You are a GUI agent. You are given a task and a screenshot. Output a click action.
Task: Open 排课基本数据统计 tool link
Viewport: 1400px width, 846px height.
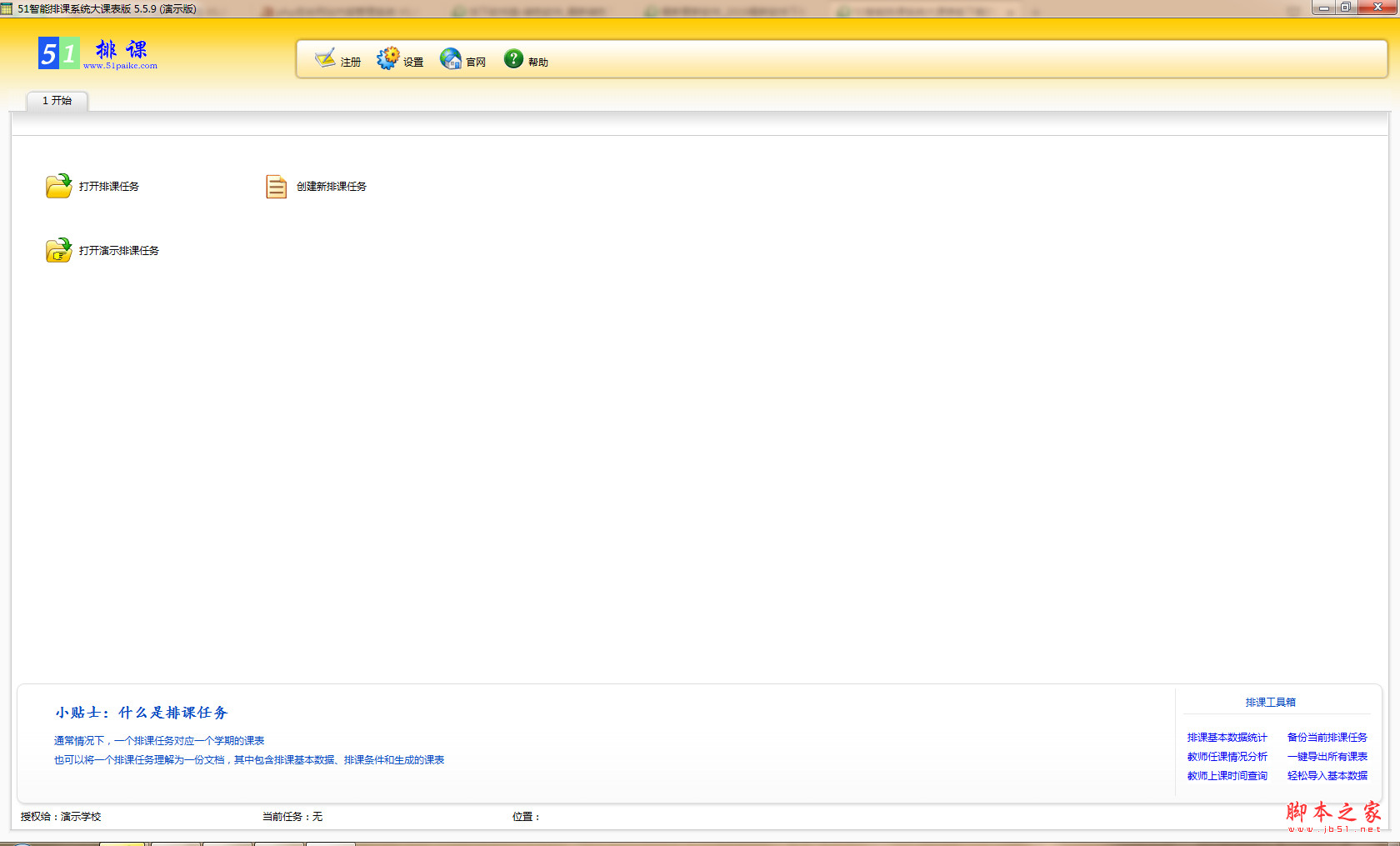click(x=1227, y=738)
